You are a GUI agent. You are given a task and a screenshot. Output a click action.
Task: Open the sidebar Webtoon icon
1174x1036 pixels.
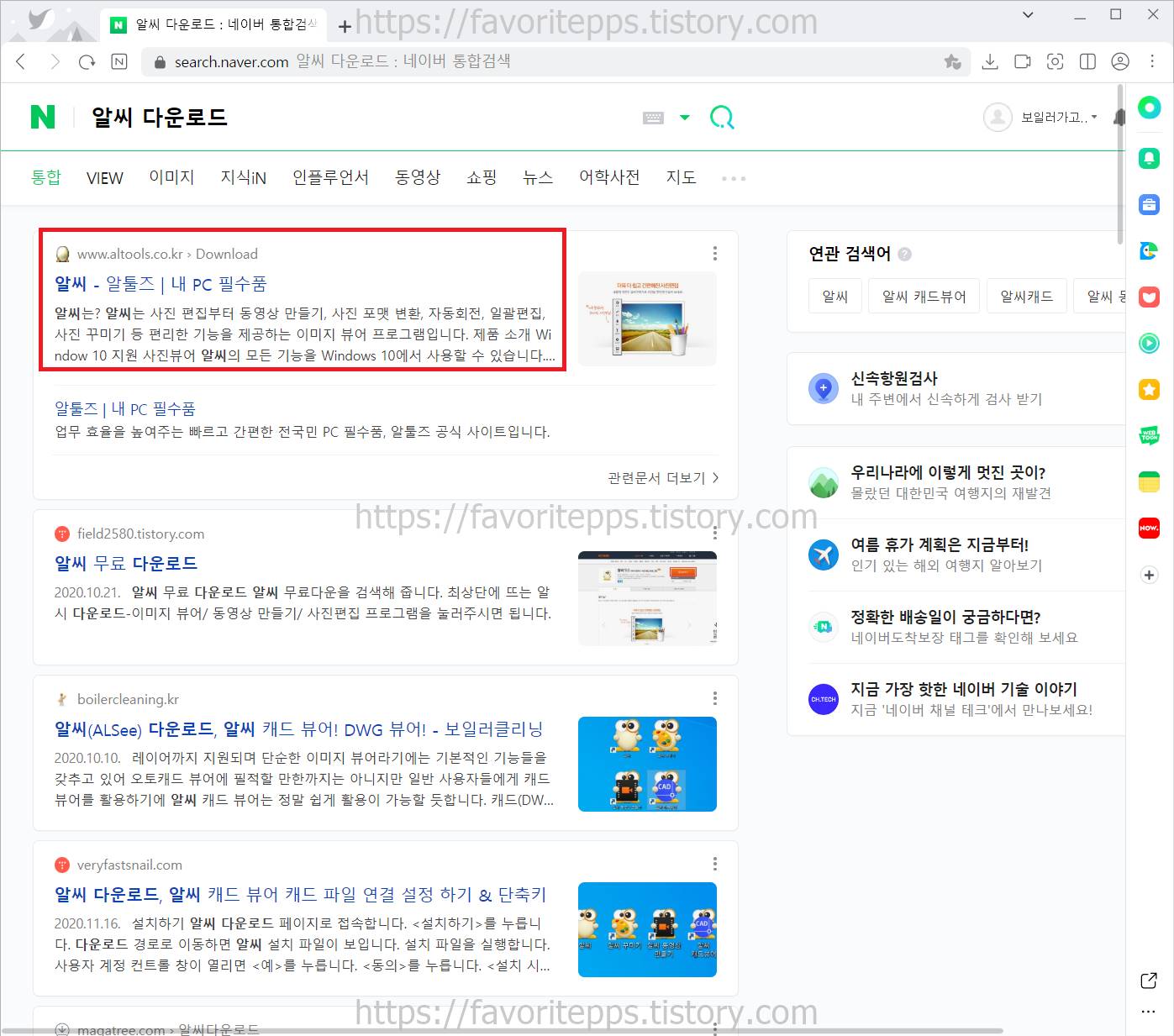tap(1149, 435)
